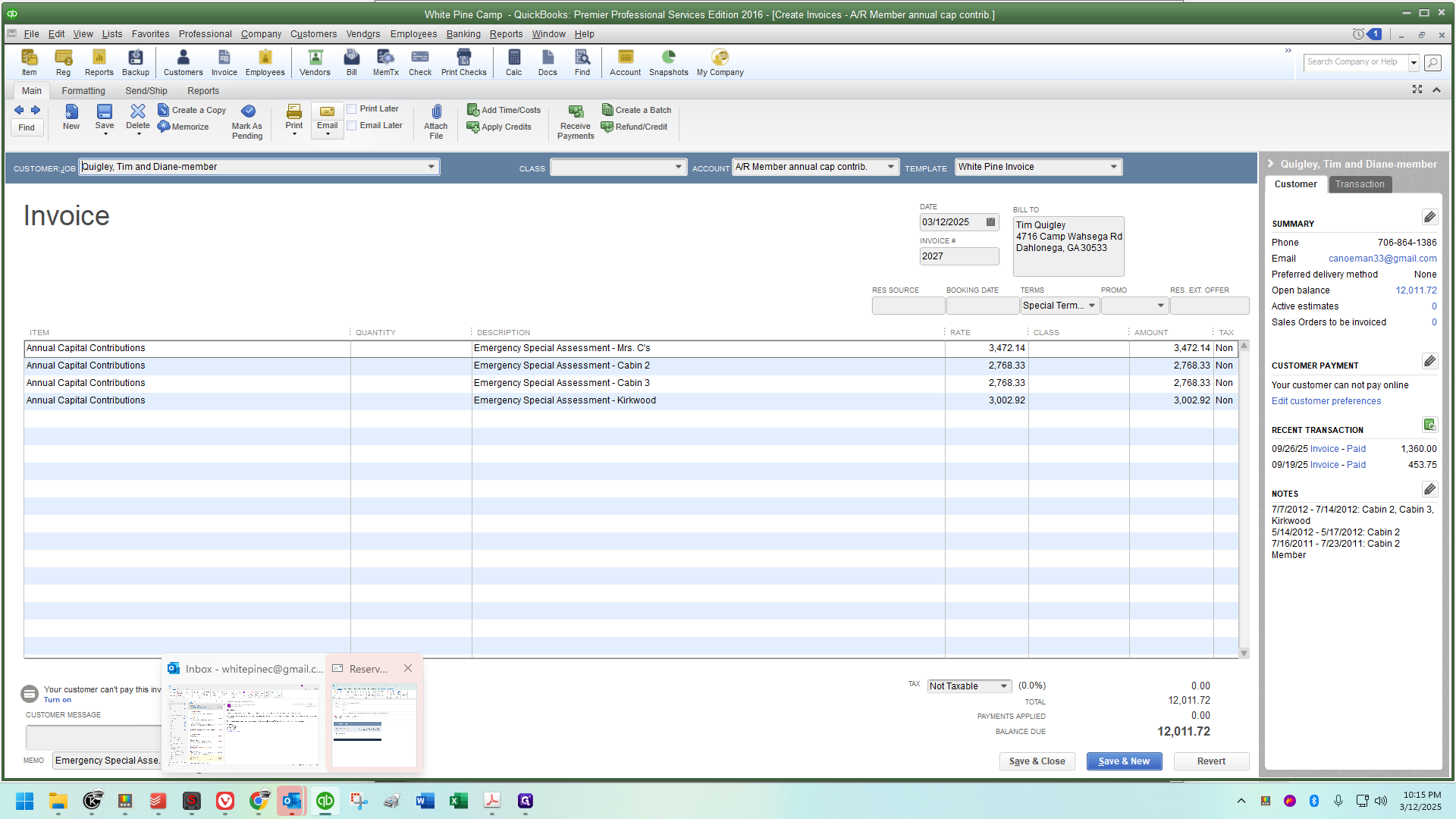Switch to the Transaction tab
Viewport: 1456px width, 819px height.
coord(1360,184)
